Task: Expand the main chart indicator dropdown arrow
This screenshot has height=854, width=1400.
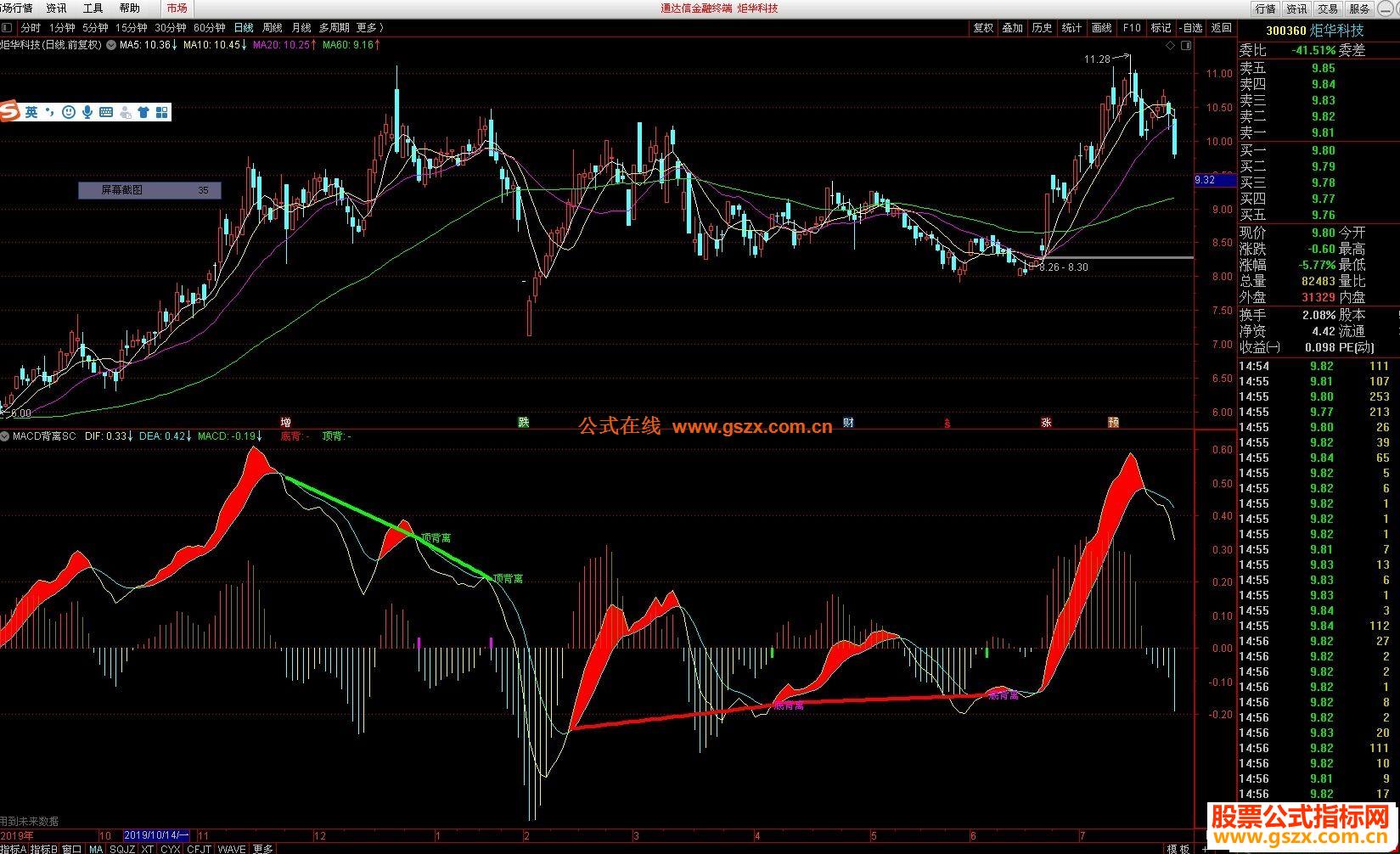Action: coord(110,45)
